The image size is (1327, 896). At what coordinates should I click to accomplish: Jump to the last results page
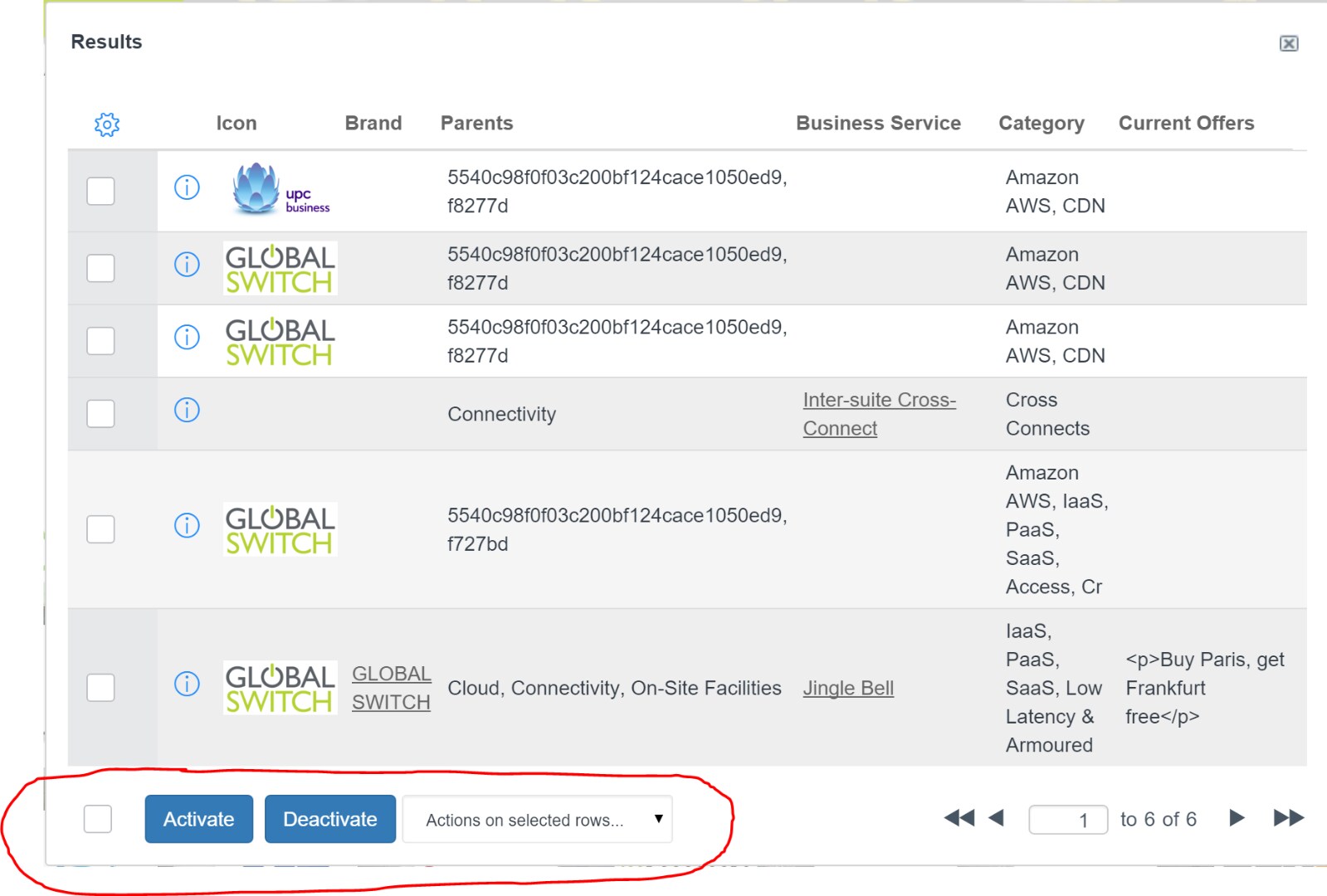(x=1288, y=818)
